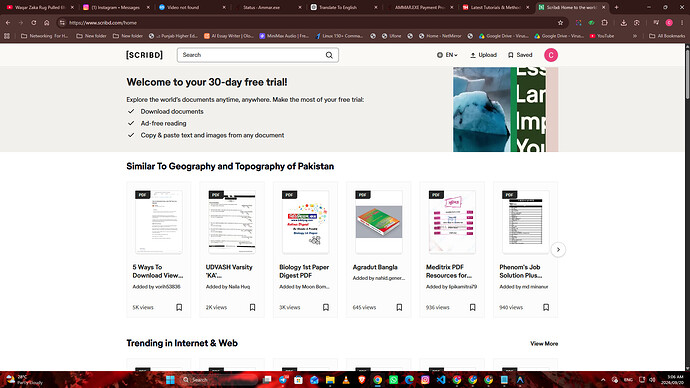Open Windows Start menu
This screenshot has height=388, width=690.
(170, 380)
